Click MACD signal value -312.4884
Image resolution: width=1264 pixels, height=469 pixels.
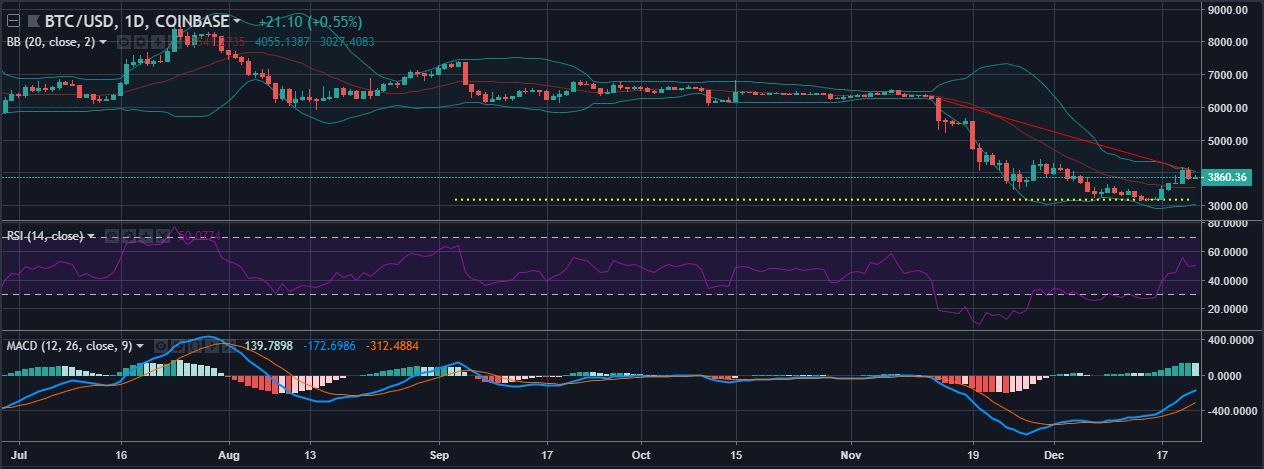[x=392, y=346]
